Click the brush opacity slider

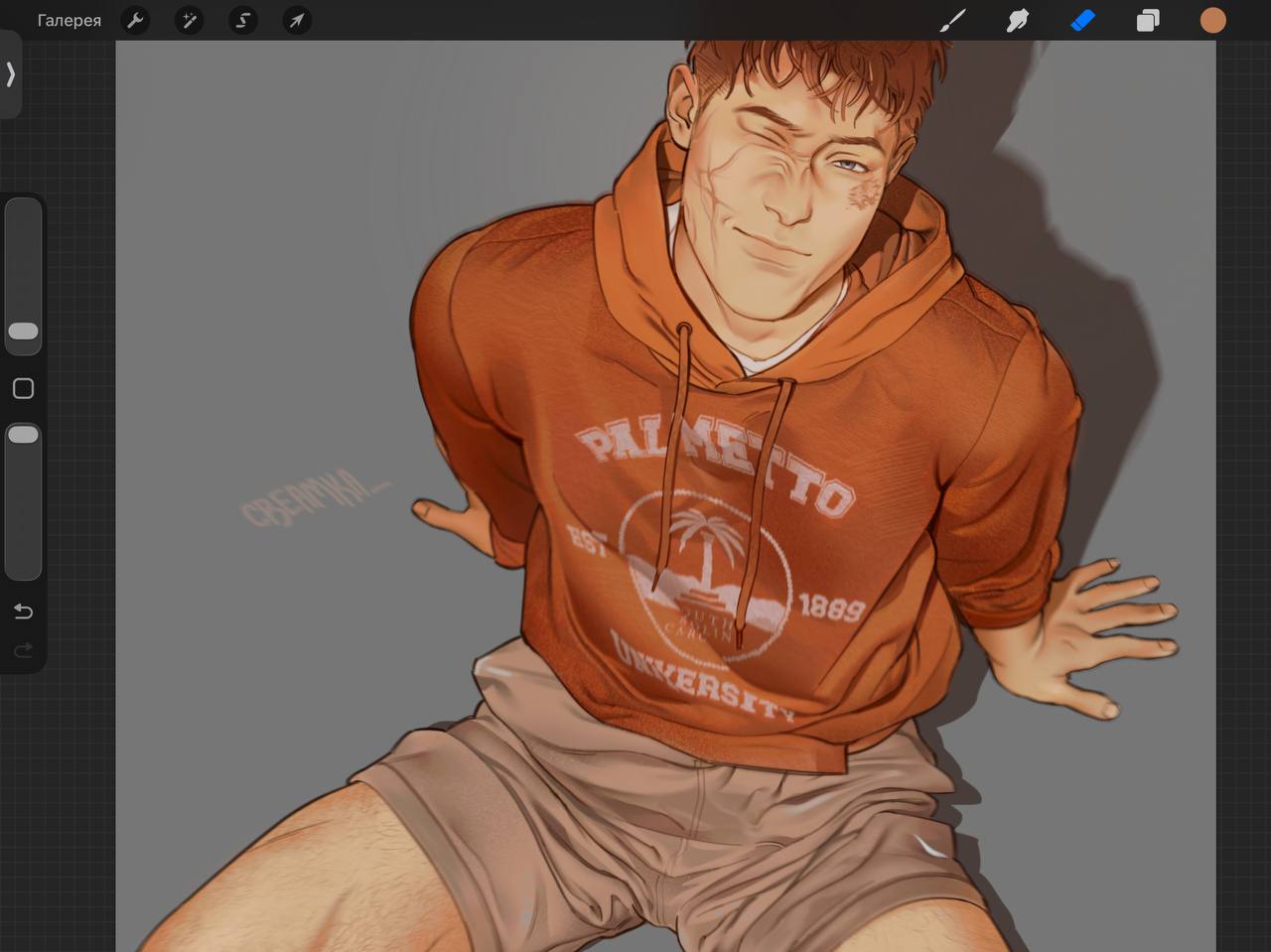click(x=23, y=501)
